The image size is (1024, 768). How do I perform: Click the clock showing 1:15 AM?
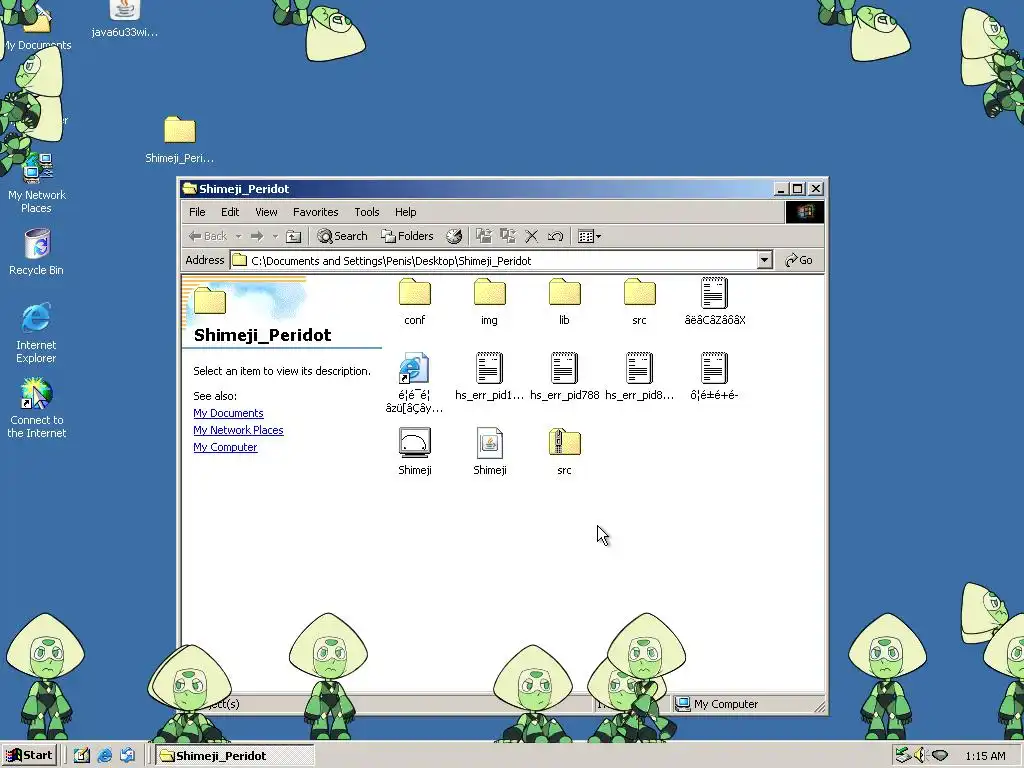tap(985, 756)
